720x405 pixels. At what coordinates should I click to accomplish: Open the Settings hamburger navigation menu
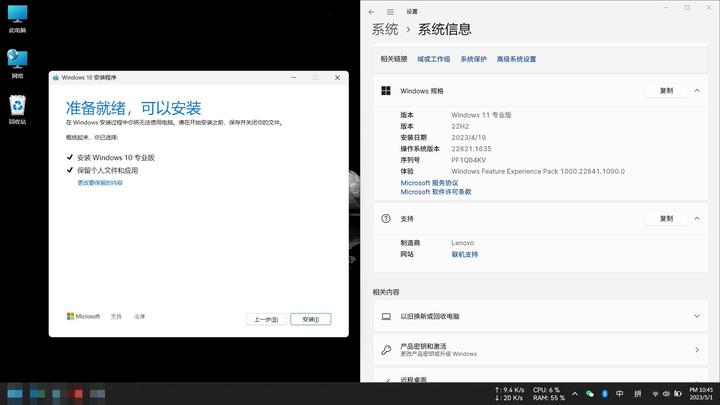[x=390, y=12]
